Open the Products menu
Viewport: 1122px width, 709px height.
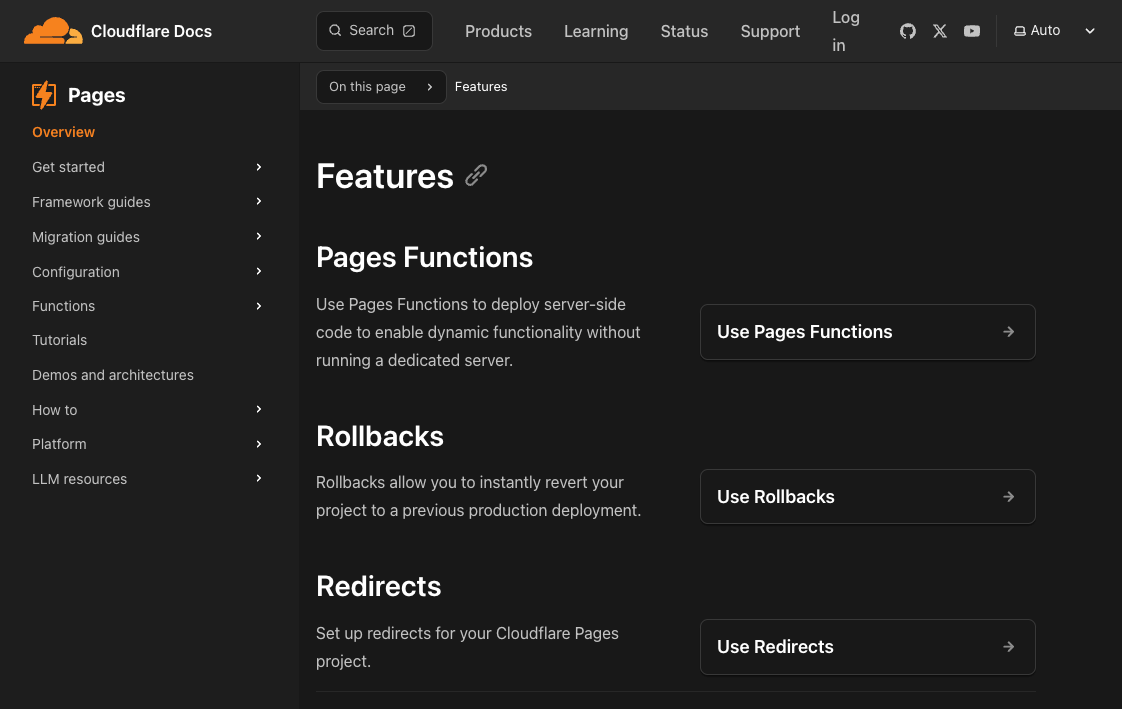pos(498,31)
